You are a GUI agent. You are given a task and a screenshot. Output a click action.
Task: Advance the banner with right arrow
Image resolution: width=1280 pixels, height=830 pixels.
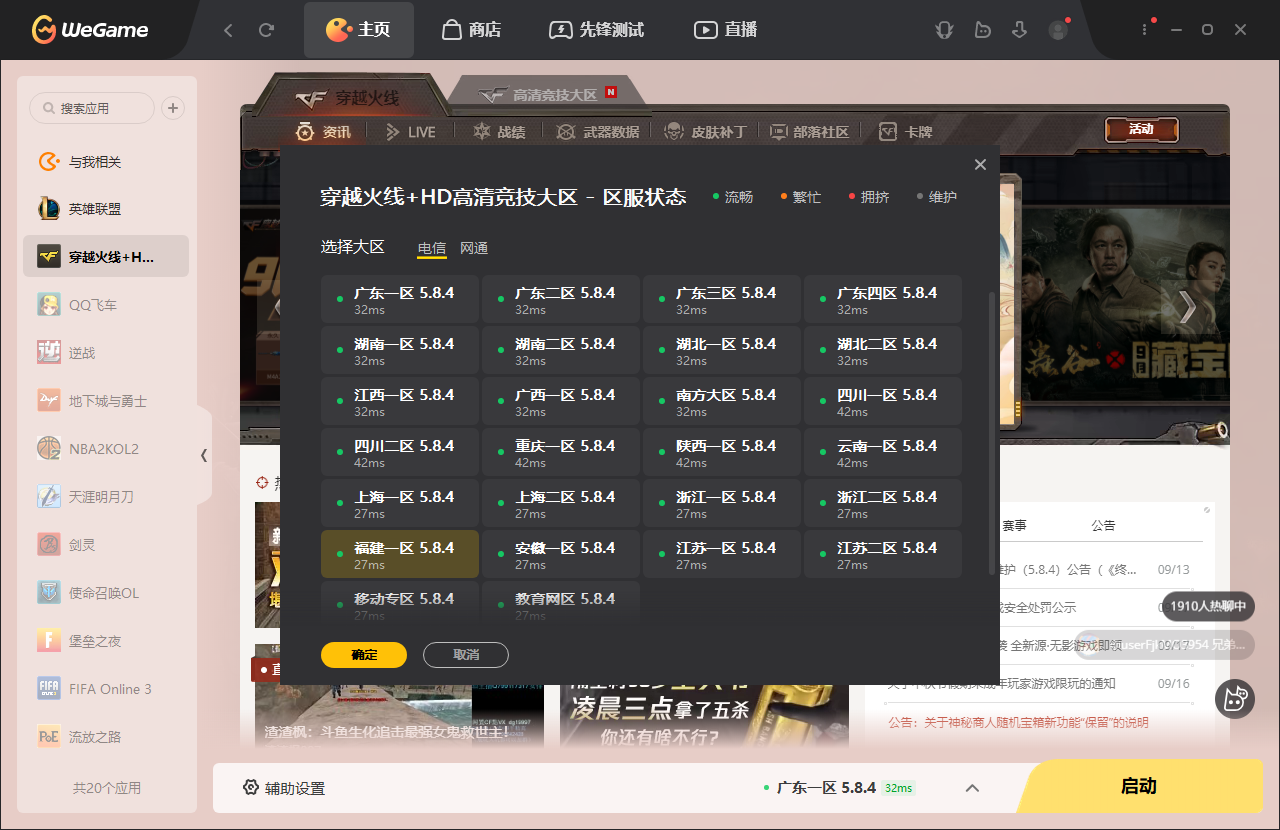pos(1187,307)
